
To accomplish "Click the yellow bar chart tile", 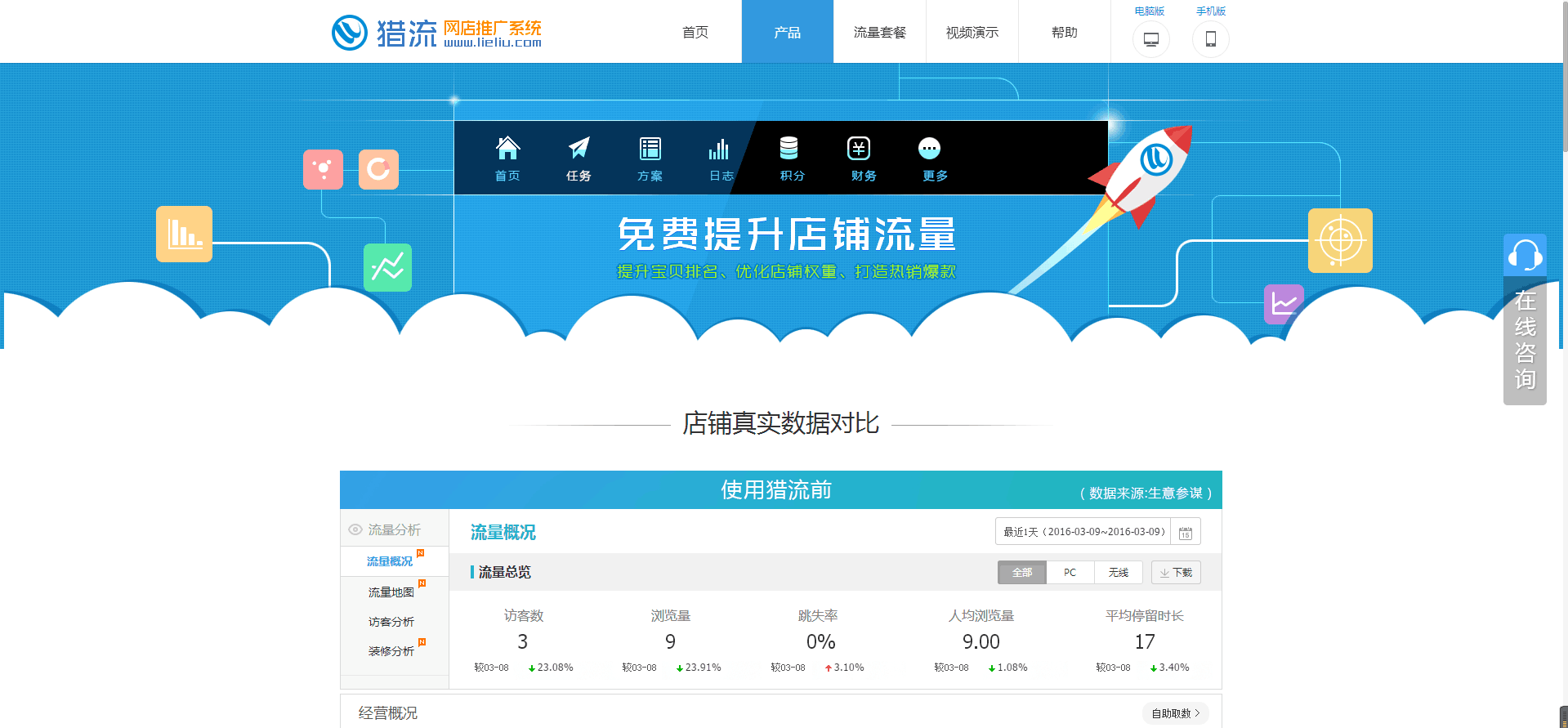I will pyautogui.click(x=184, y=234).
